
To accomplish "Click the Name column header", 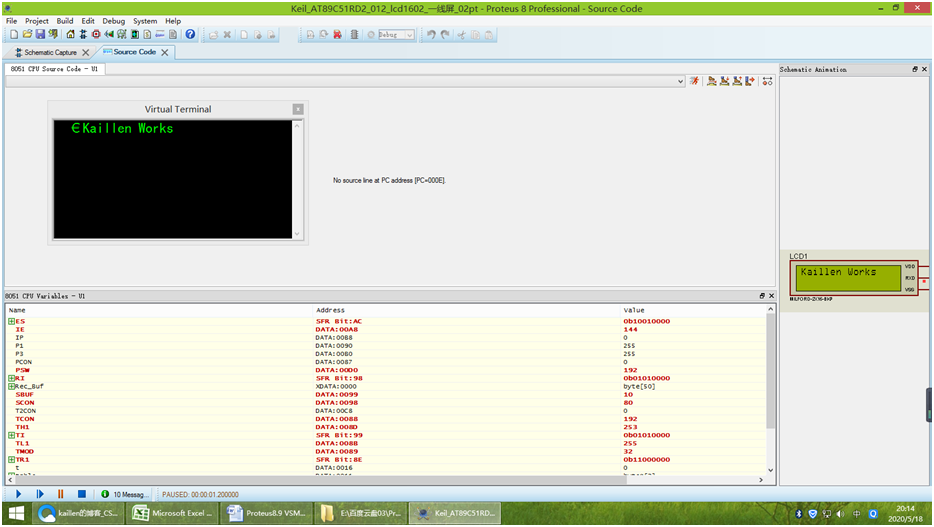I will tap(17, 310).
